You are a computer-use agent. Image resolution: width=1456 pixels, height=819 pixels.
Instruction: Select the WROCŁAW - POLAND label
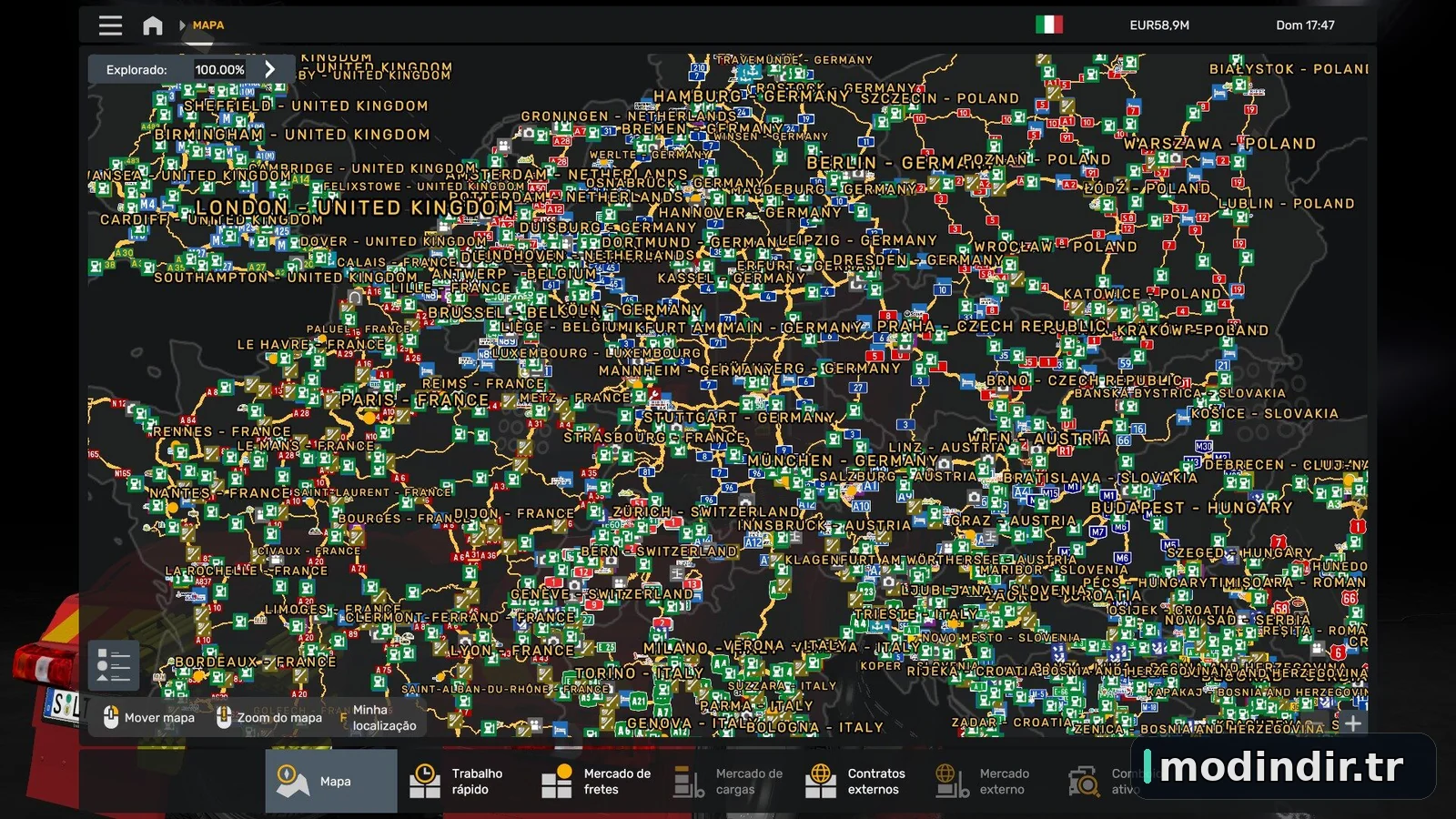[x=1056, y=247]
